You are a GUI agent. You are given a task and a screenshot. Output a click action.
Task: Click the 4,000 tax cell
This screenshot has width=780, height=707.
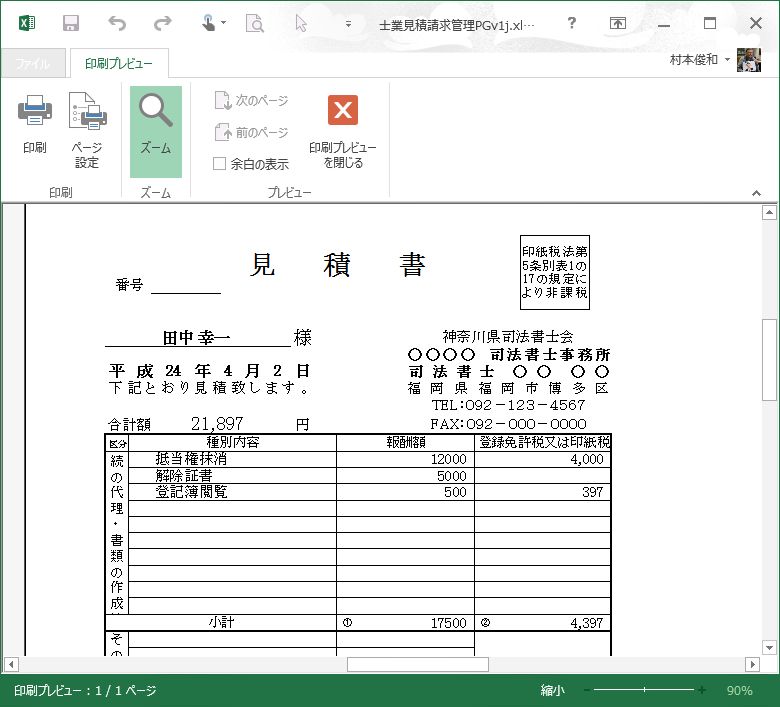543,459
